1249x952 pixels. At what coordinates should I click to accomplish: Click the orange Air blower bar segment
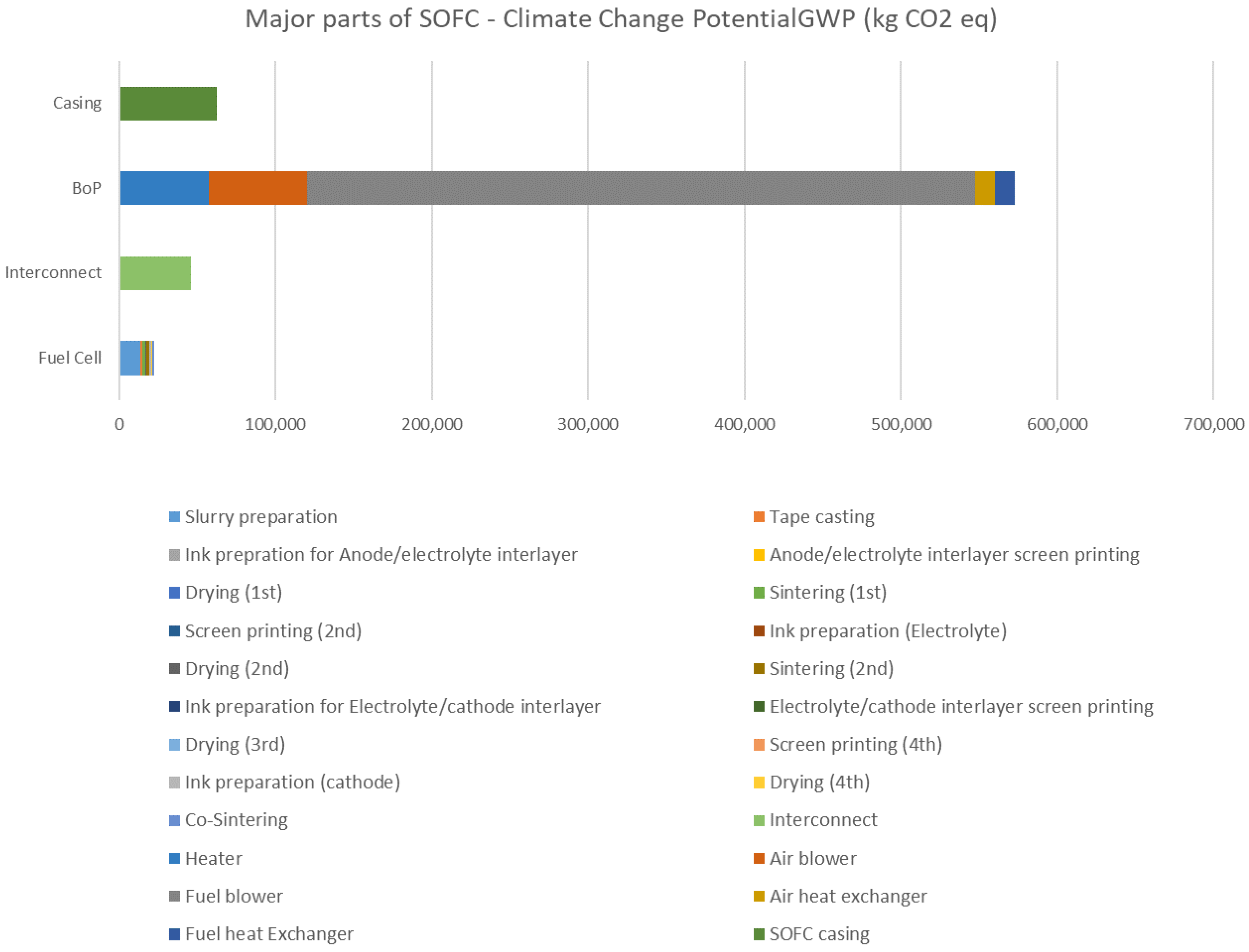point(257,188)
